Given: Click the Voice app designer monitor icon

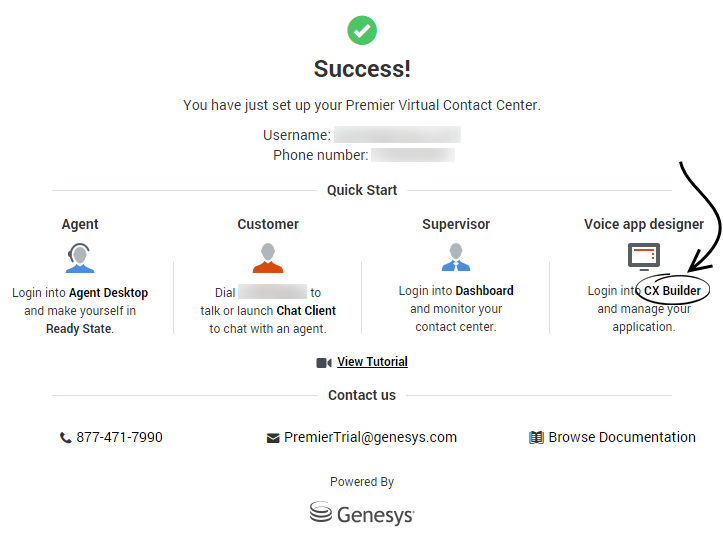Looking at the screenshot, I should click(x=643, y=257).
